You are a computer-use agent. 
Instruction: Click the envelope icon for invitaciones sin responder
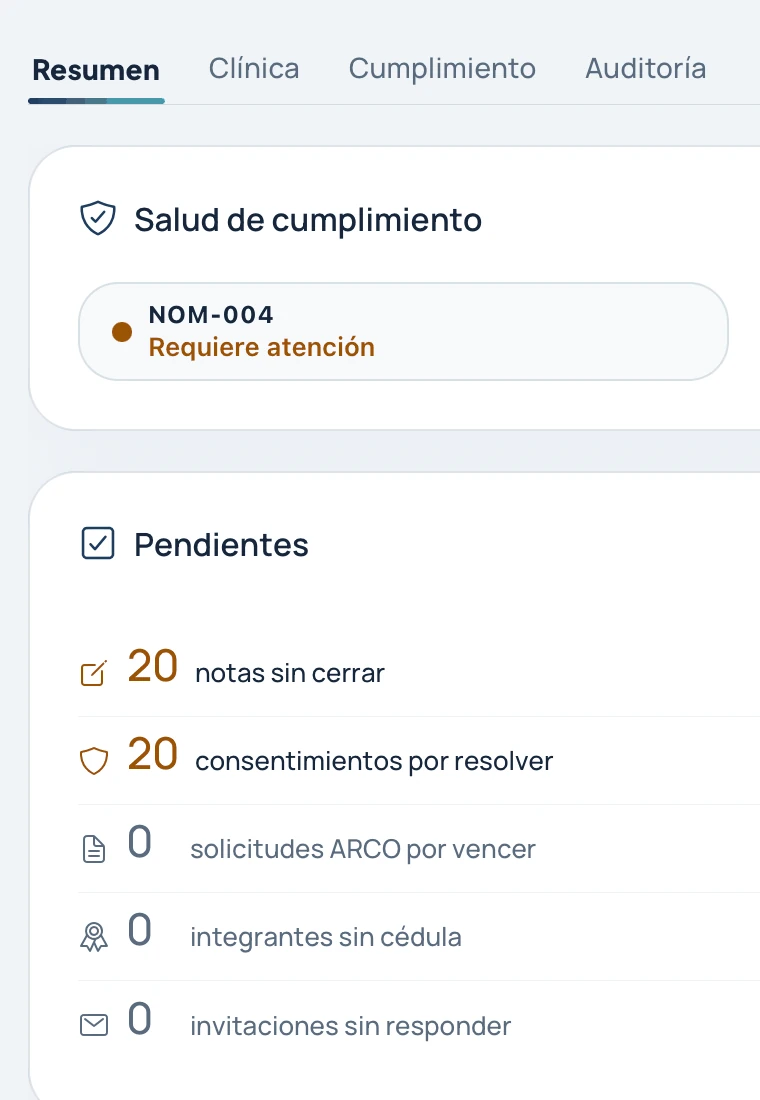94,1025
